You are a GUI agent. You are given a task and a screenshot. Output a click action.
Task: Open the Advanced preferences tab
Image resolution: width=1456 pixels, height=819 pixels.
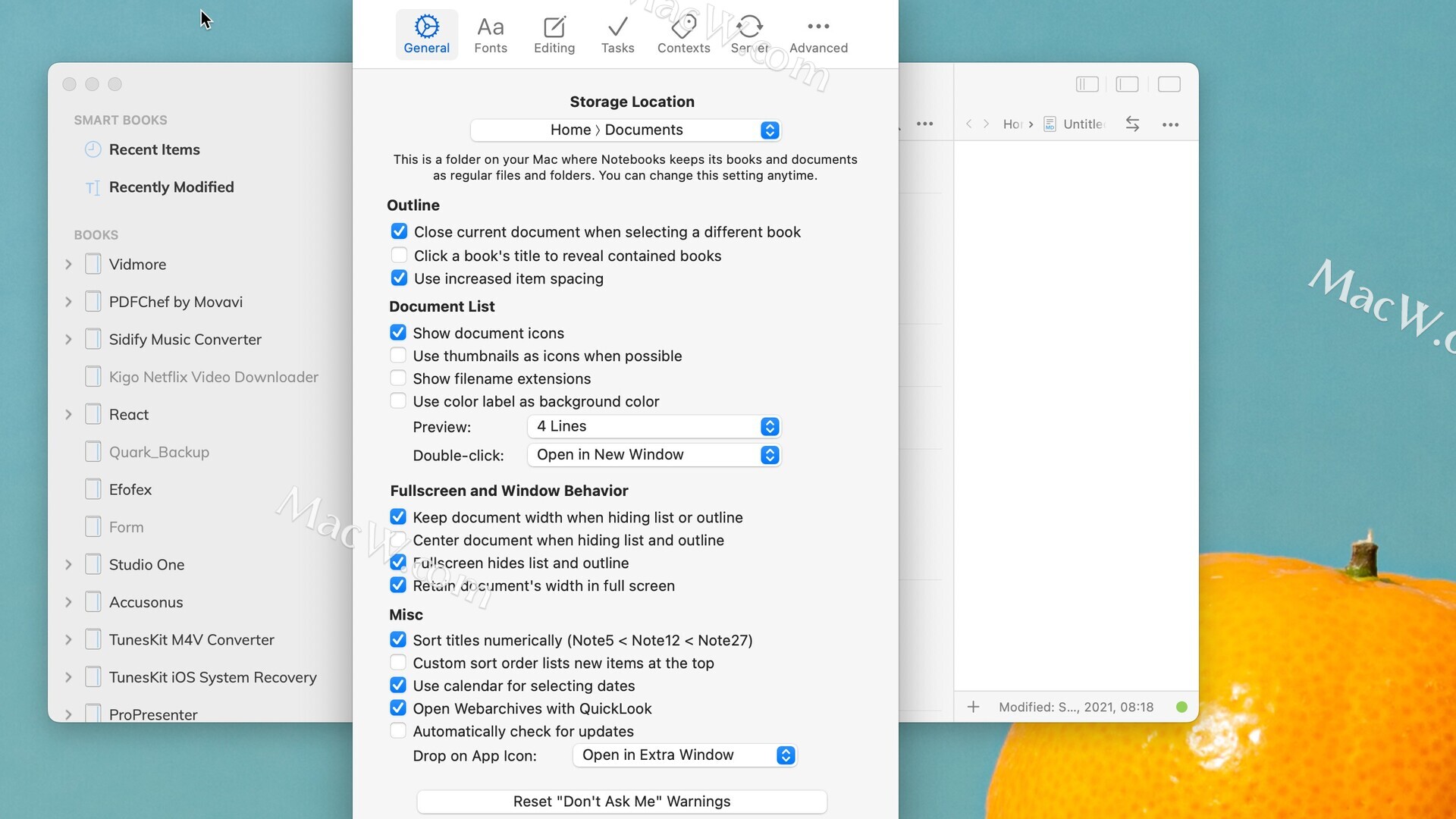point(818,35)
